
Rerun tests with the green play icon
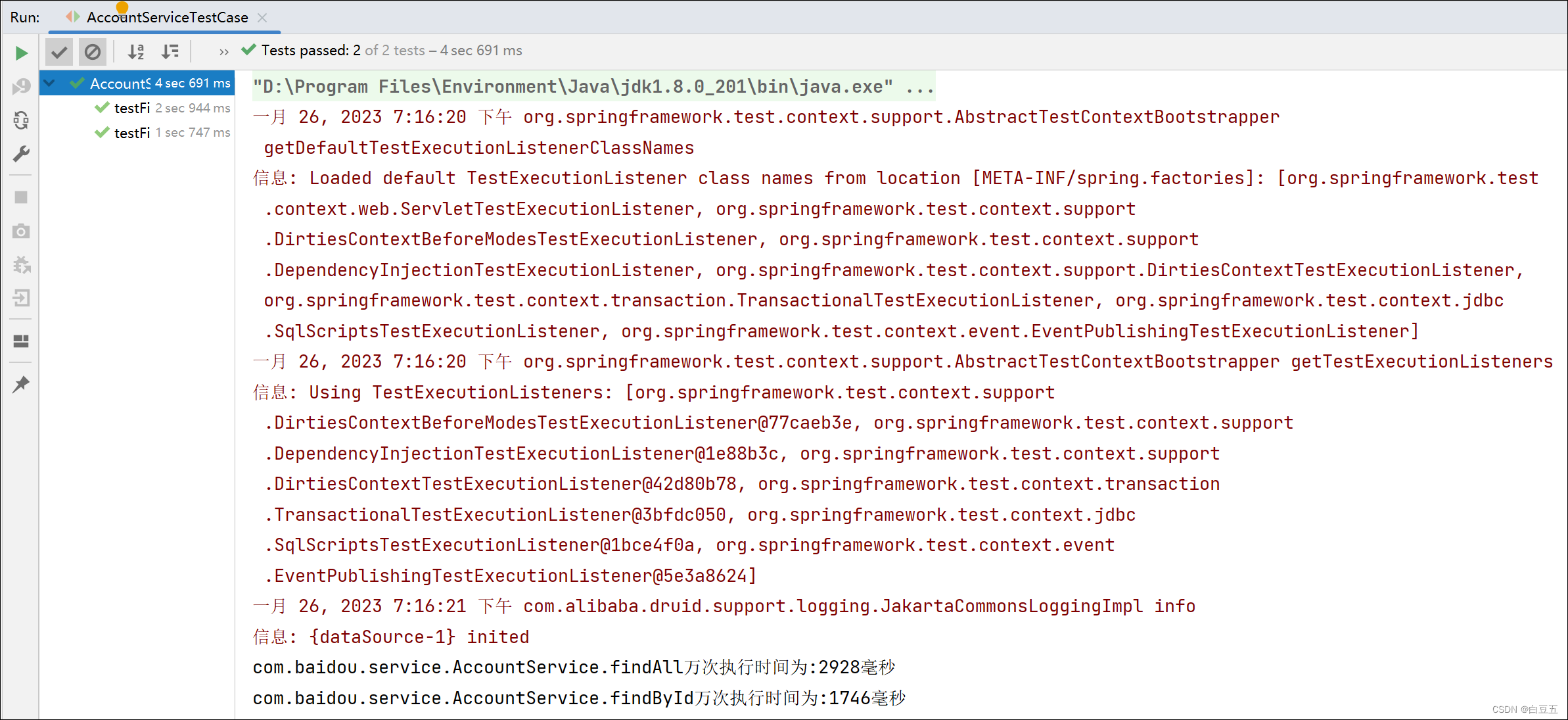22,53
